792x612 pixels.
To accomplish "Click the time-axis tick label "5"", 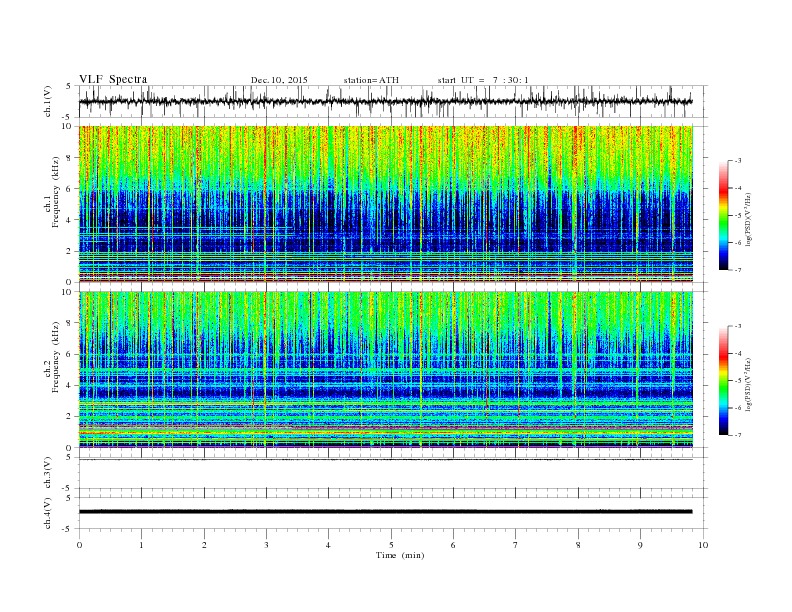I will pos(391,545).
